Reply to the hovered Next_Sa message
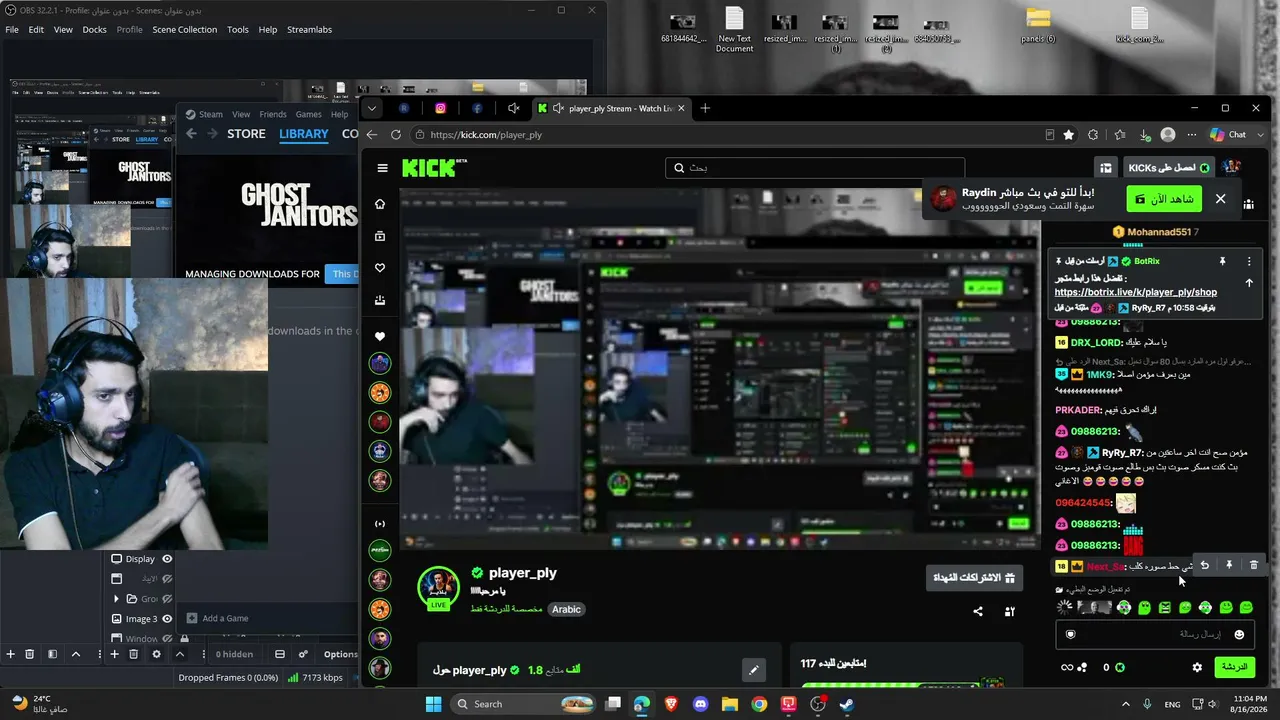Screen dimensions: 1280x720 click(1204, 565)
